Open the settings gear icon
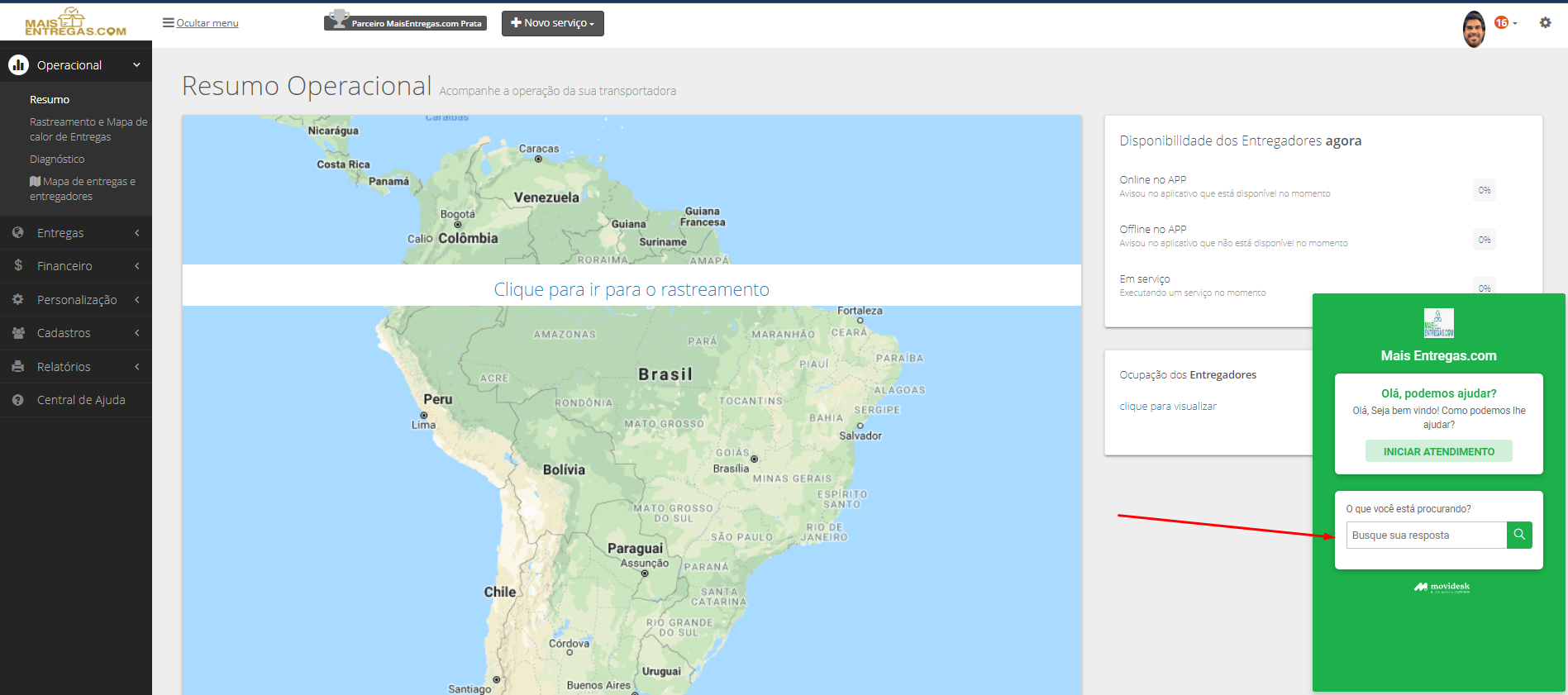The height and width of the screenshot is (695, 1568). 1545,23
